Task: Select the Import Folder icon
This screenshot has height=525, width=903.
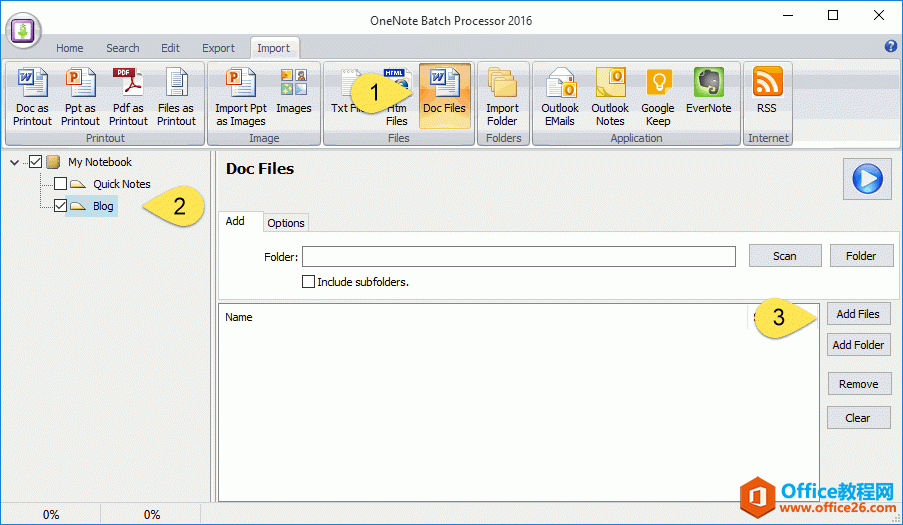Action: point(502,97)
